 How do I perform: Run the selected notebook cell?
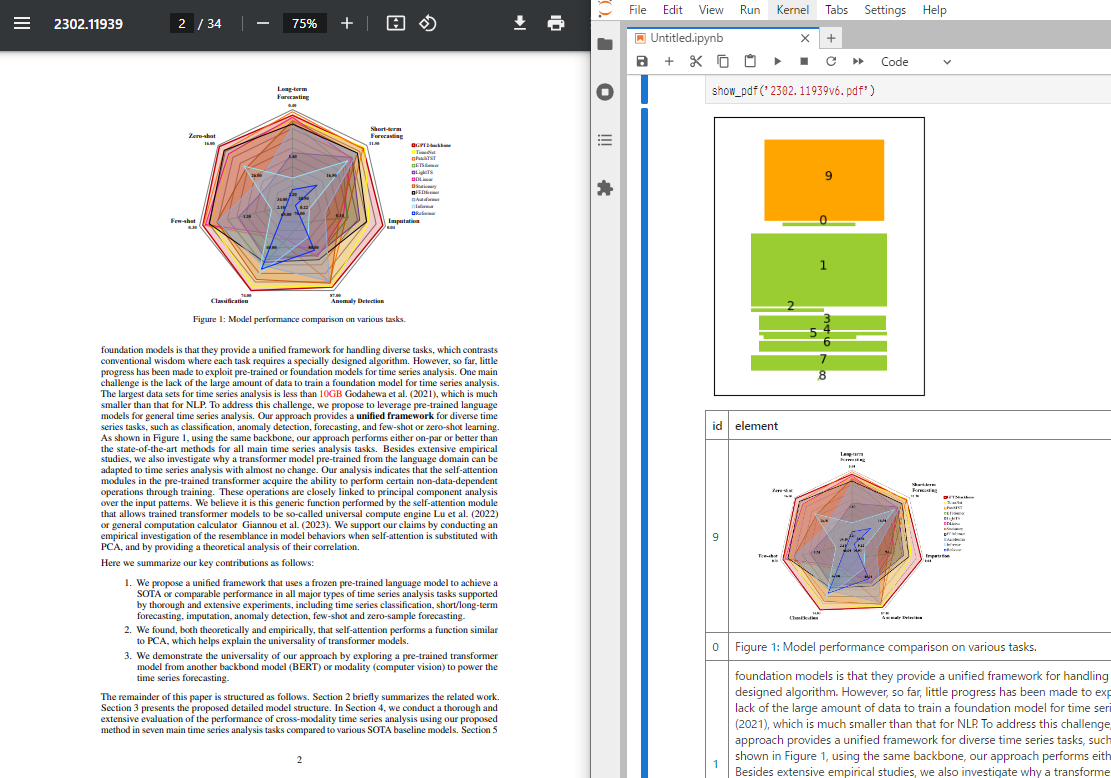pos(777,61)
